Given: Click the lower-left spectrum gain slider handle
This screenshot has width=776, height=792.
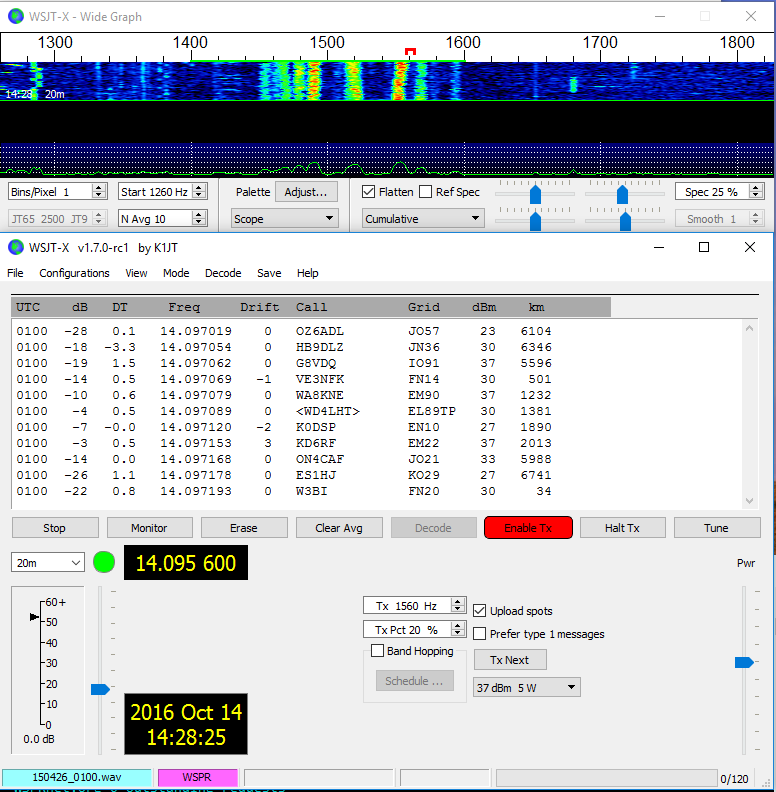Looking at the screenshot, I should pyautogui.click(x=536, y=221).
